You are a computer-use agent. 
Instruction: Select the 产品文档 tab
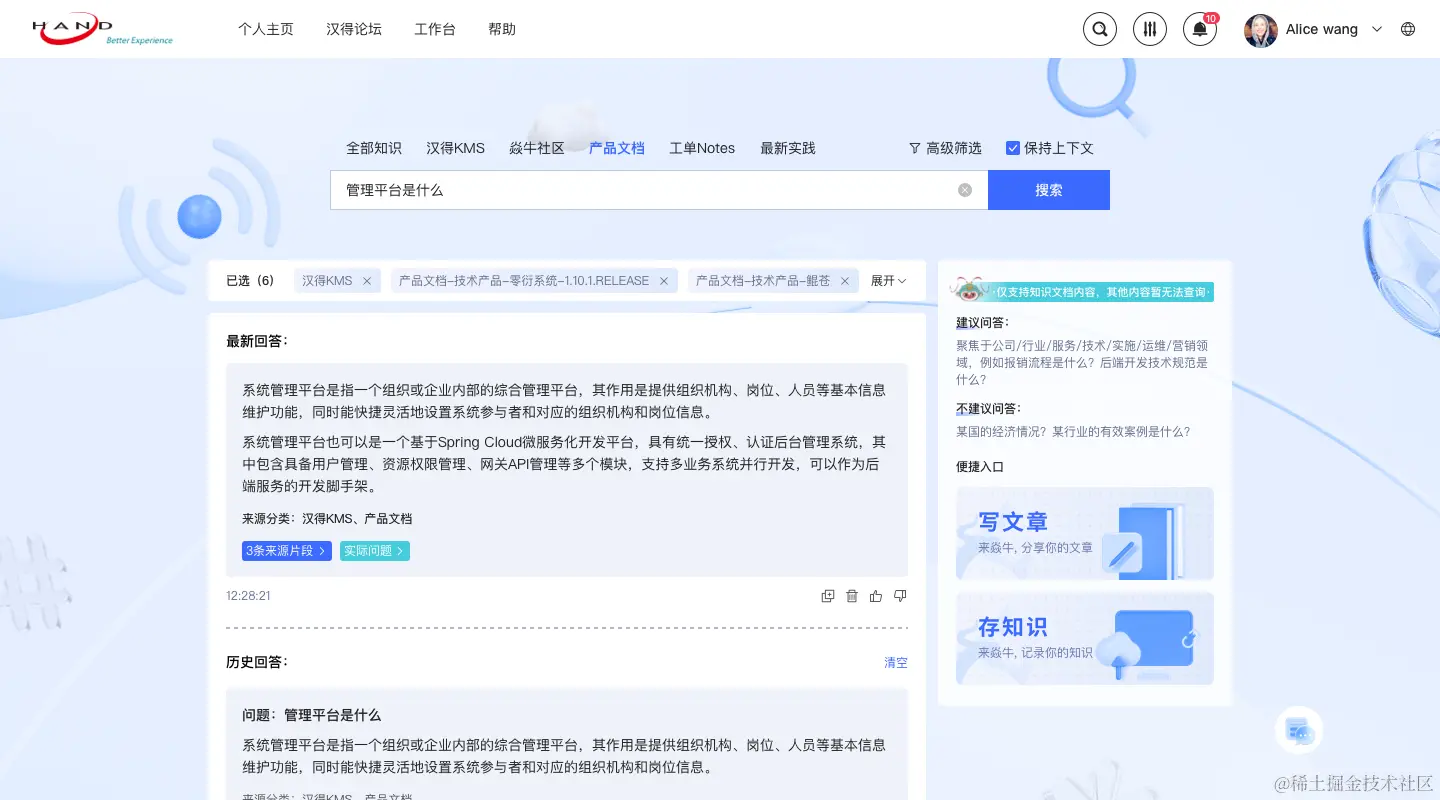(617, 148)
